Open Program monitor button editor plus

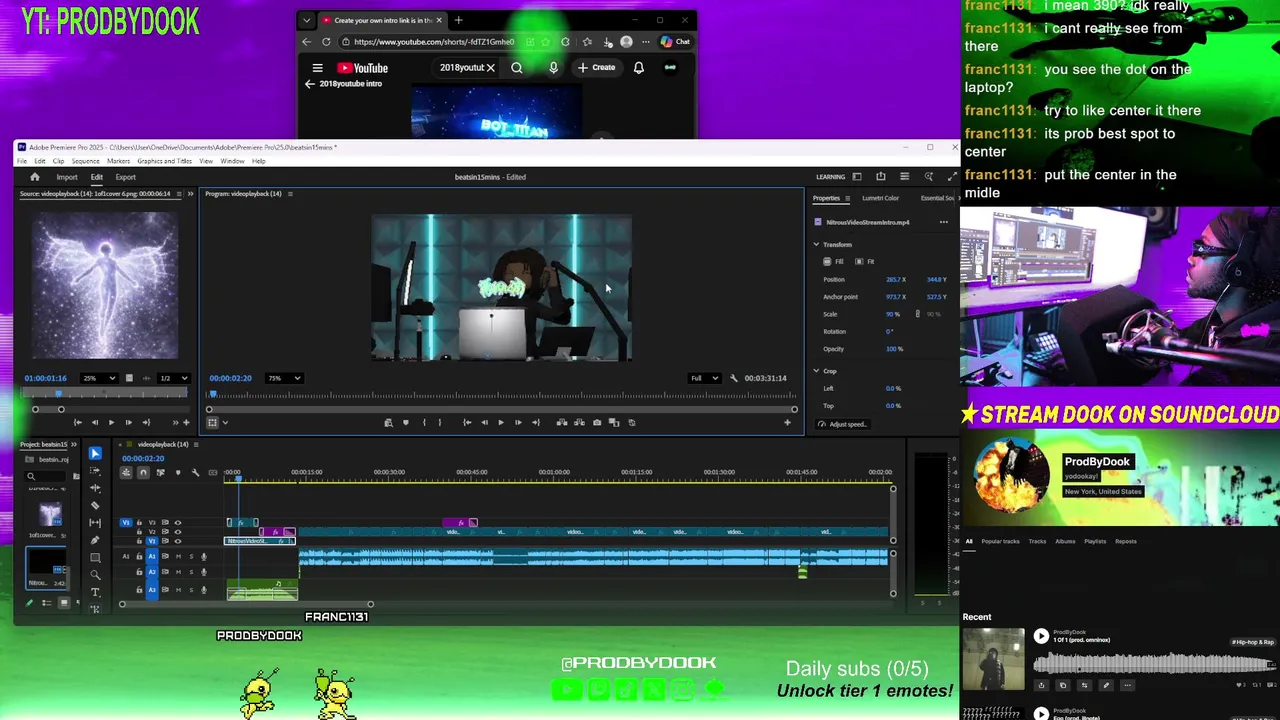click(787, 422)
